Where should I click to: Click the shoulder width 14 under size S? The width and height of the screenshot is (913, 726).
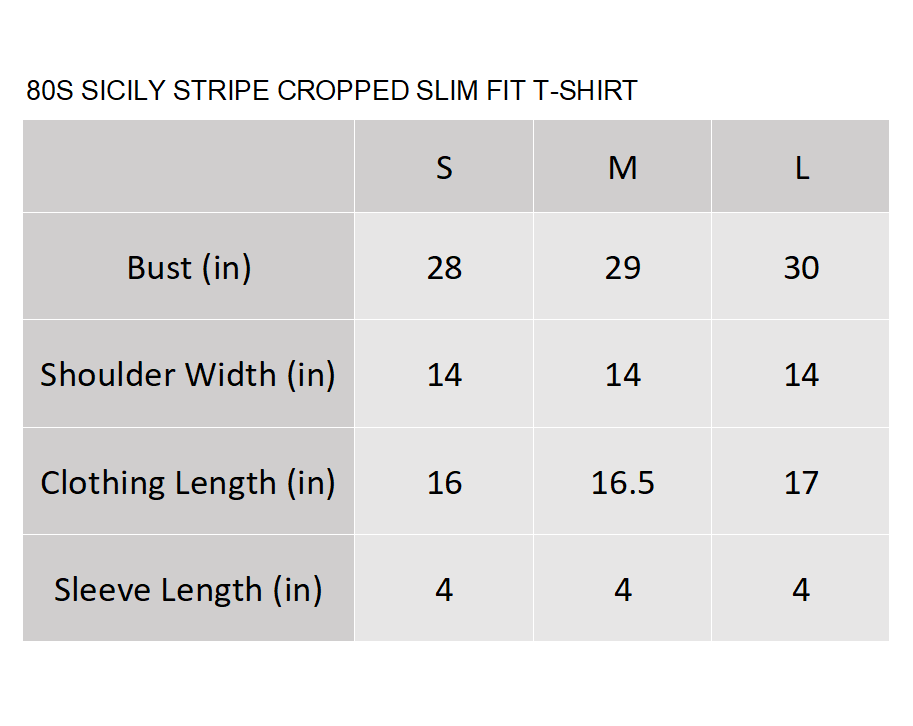(444, 374)
